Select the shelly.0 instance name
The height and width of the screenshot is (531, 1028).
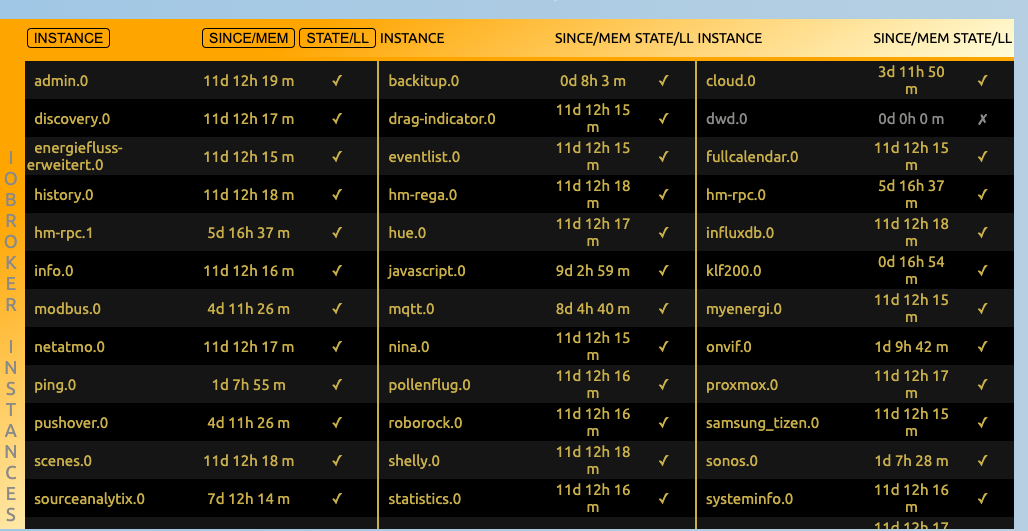tap(414, 461)
